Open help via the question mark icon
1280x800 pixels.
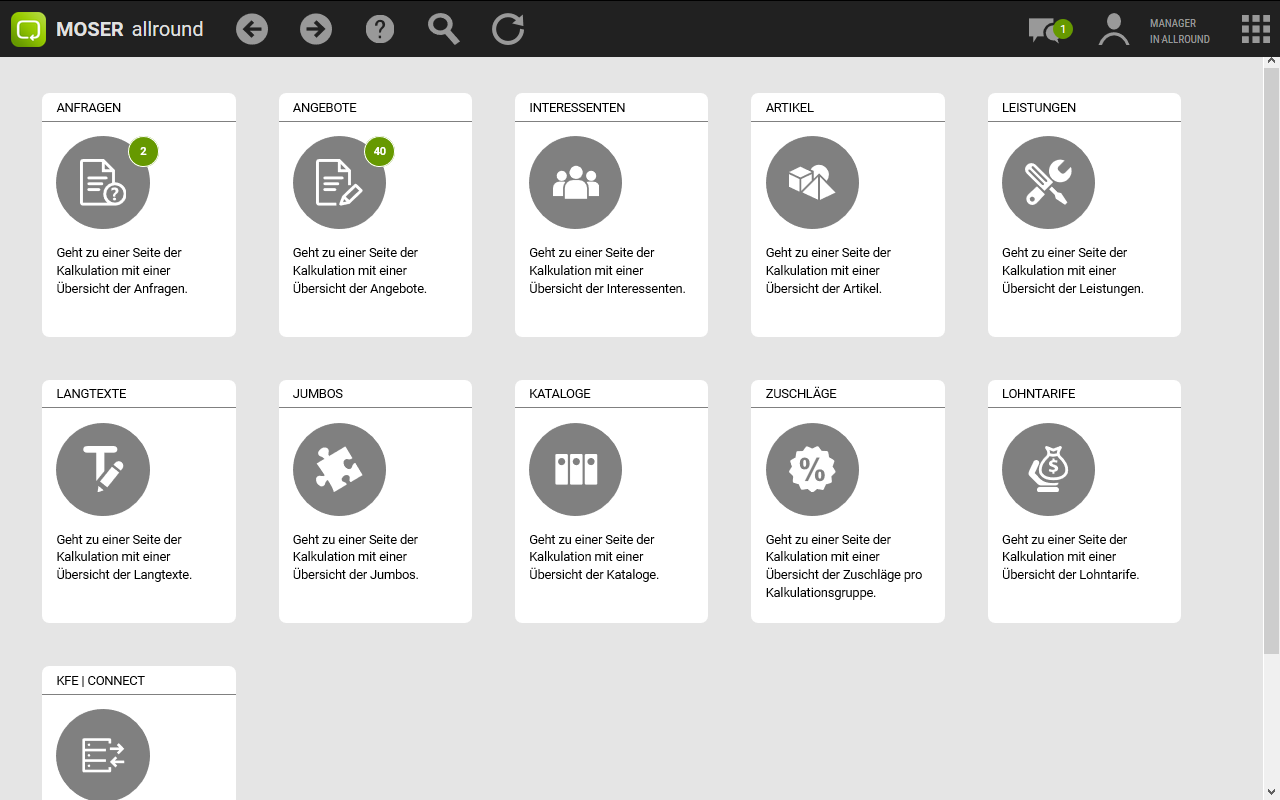click(x=380, y=29)
